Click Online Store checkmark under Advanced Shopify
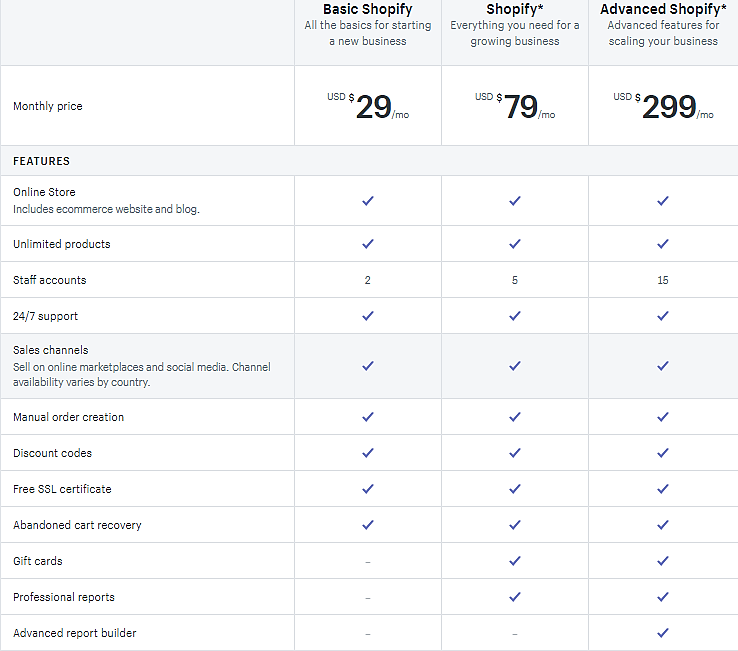The width and height of the screenshot is (738, 651). click(663, 201)
